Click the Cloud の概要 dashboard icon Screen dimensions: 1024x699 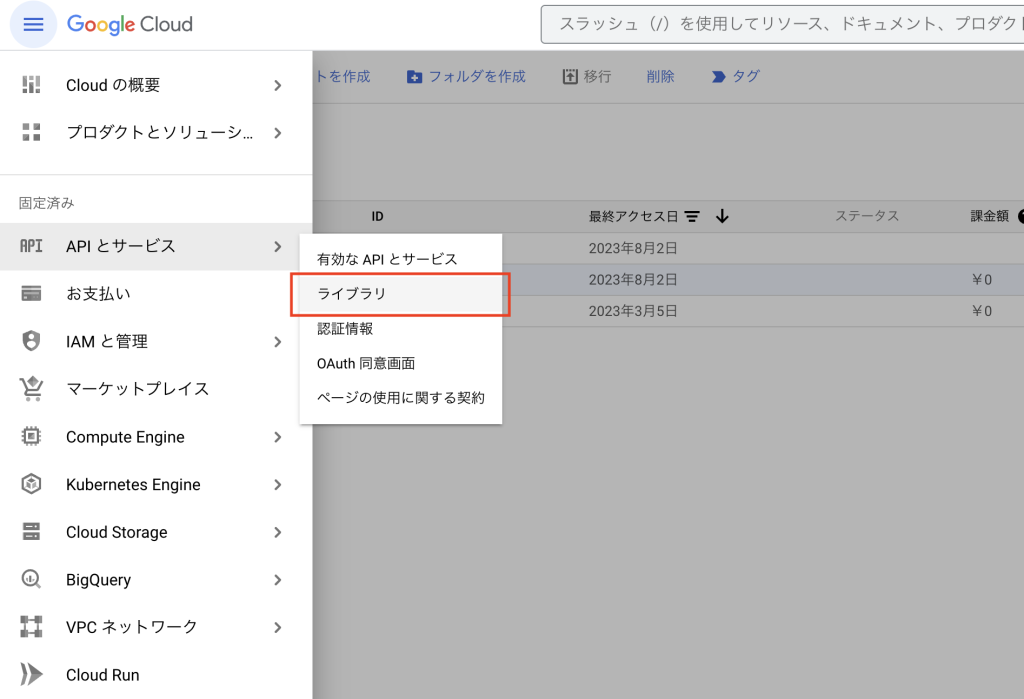[x=31, y=85]
